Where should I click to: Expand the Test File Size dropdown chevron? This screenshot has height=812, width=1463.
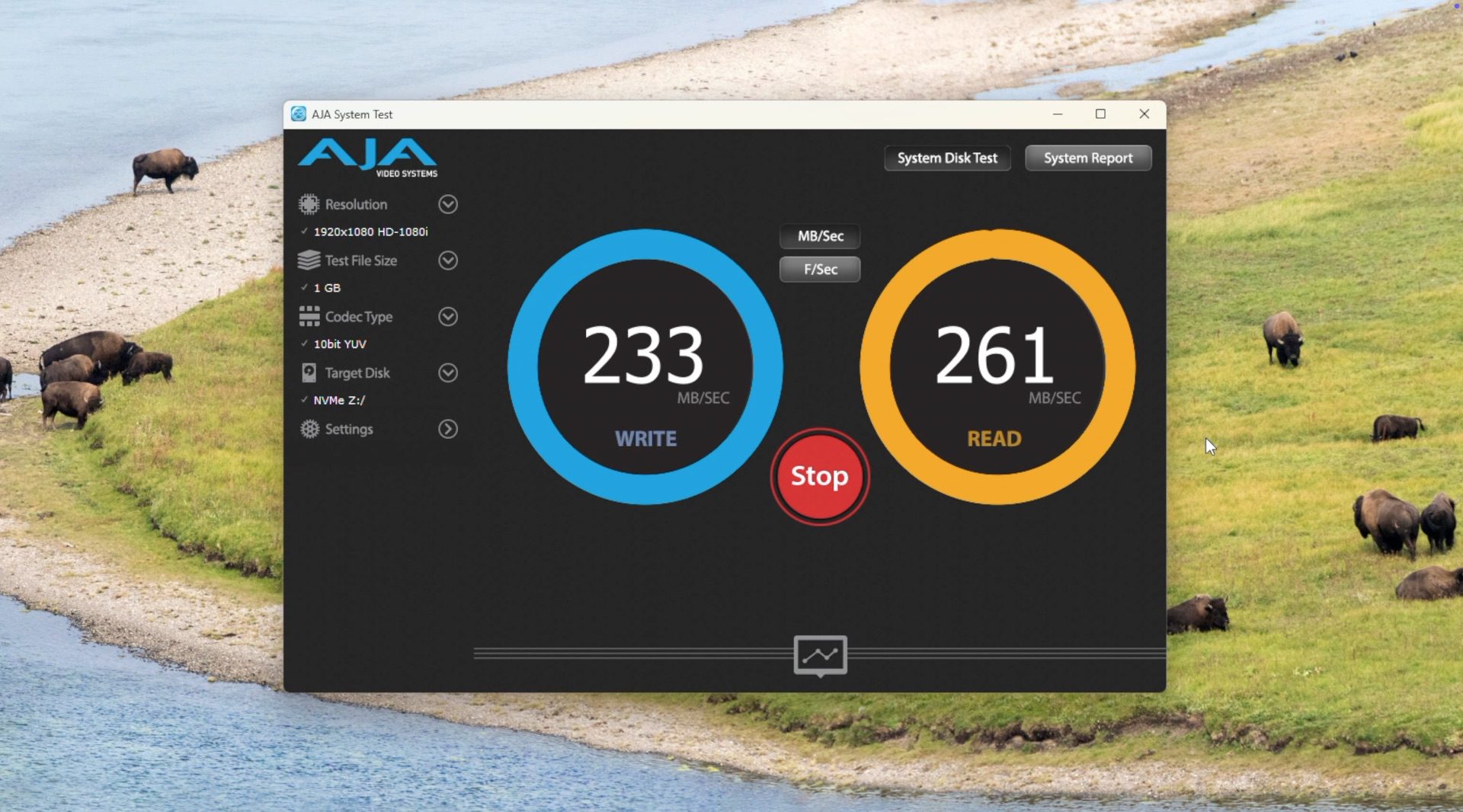click(x=448, y=261)
